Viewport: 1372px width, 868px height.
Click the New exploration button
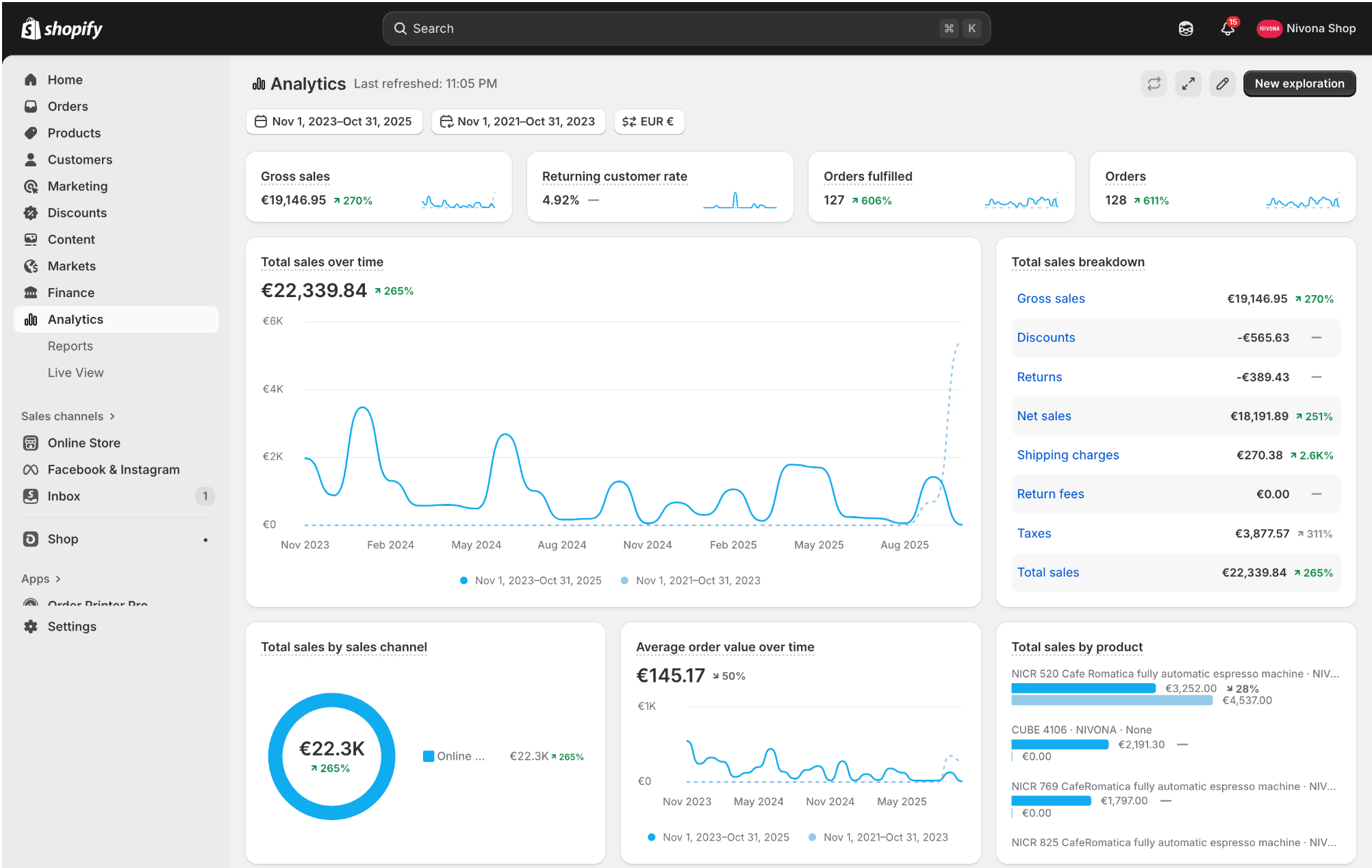tap(1299, 84)
